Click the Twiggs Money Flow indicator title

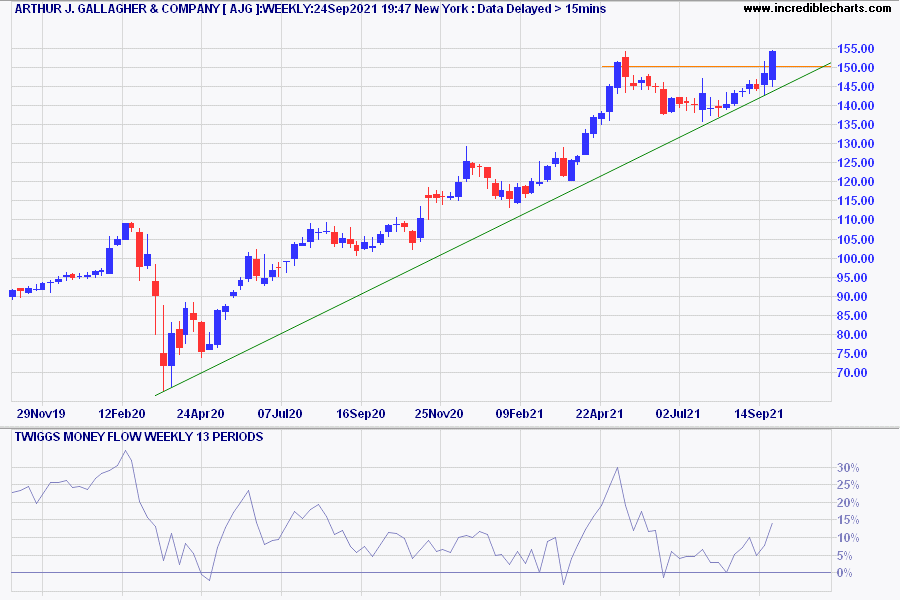coord(139,437)
